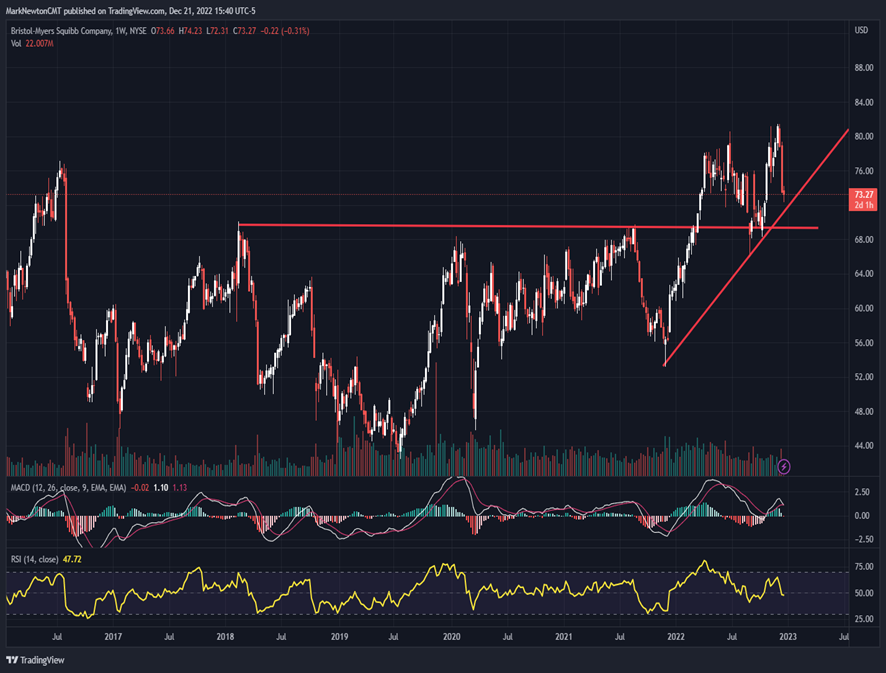
Task: Click the 84.00 price axis label
Action: pyautogui.click(x=864, y=102)
